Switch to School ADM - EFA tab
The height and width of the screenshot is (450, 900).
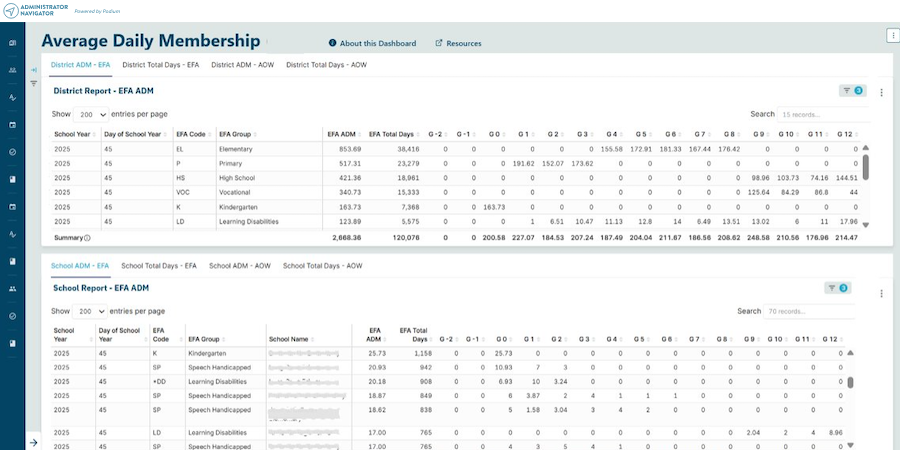tap(80, 266)
